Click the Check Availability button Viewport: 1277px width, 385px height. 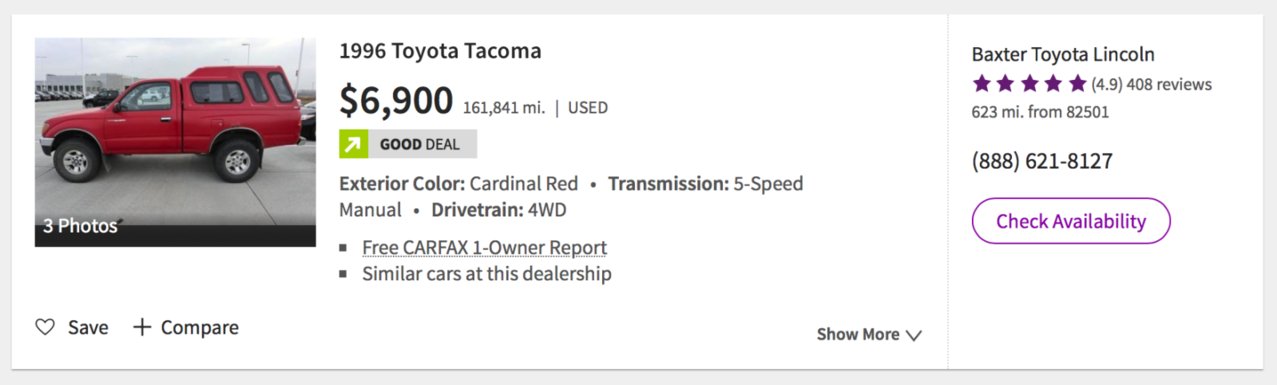pos(1071,221)
